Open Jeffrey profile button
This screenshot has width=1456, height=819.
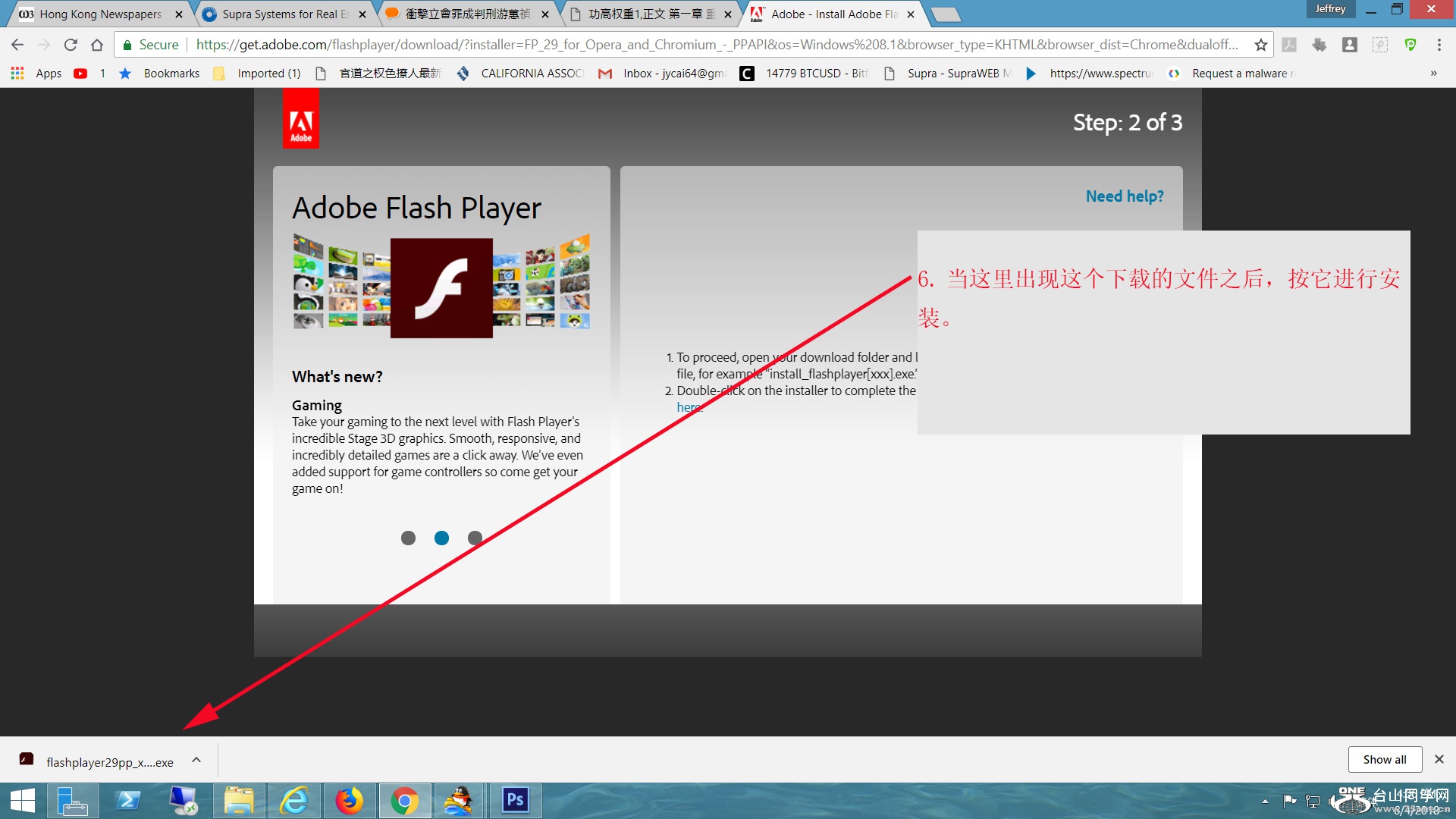pos(1330,9)
